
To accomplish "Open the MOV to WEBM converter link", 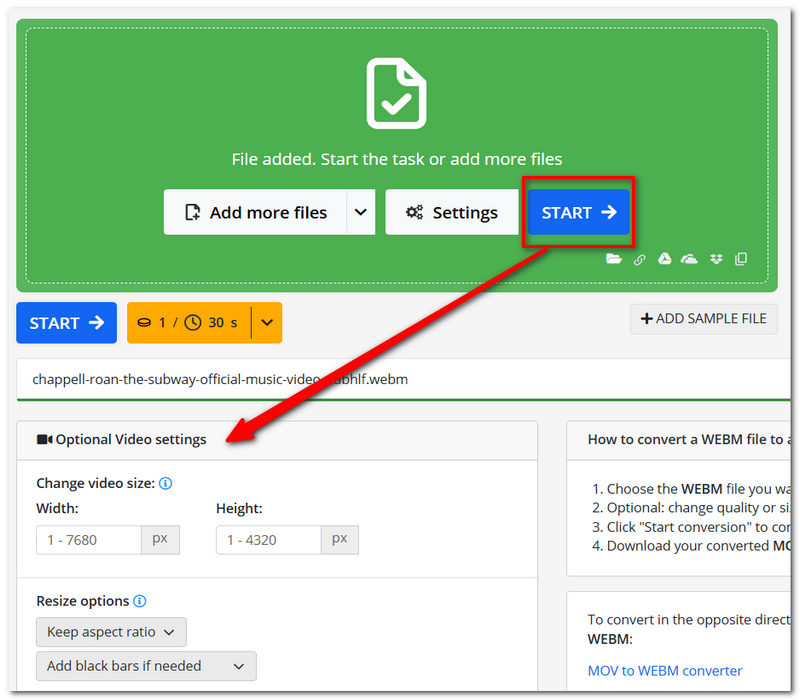I will [665, 670].
